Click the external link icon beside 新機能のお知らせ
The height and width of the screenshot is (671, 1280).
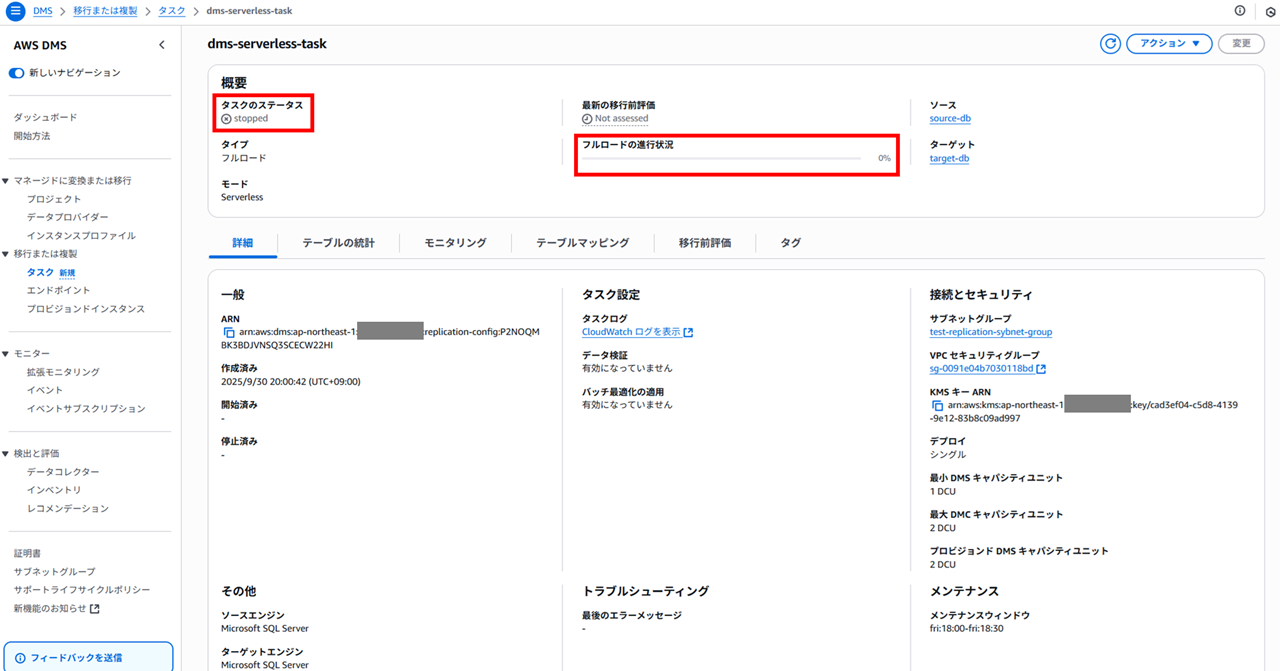[x=95, y=608]
